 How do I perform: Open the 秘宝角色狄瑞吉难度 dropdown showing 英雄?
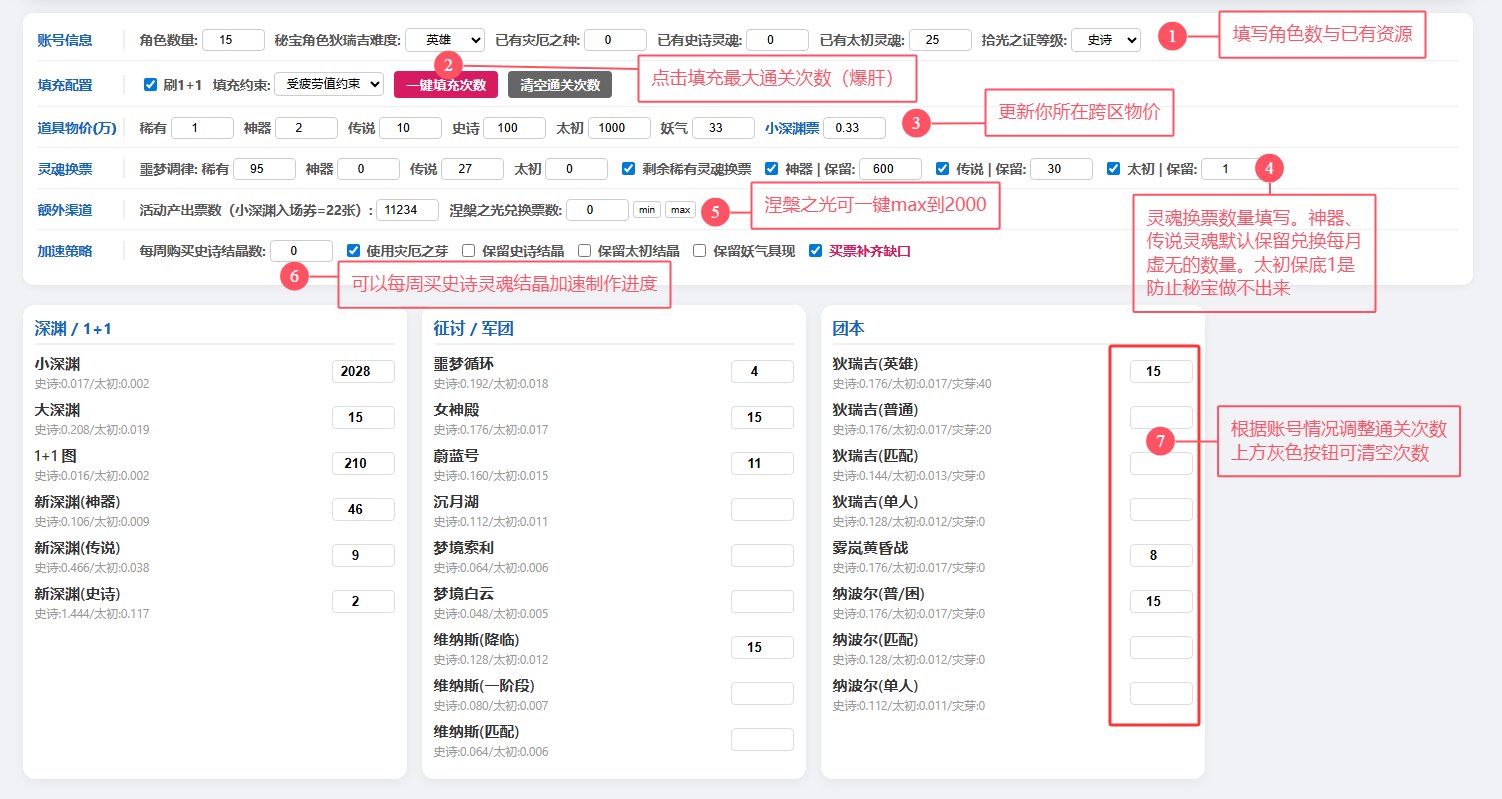446,39
